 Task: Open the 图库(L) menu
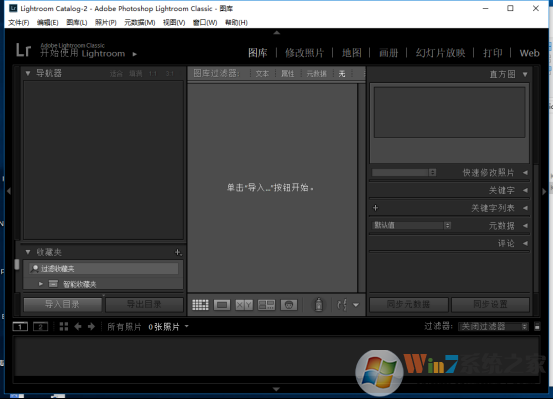pyautogui.click(x=77, y=23)
